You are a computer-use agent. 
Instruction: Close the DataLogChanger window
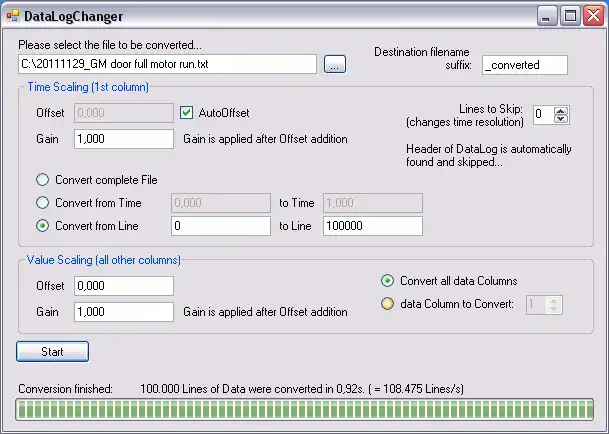point(594,16)
